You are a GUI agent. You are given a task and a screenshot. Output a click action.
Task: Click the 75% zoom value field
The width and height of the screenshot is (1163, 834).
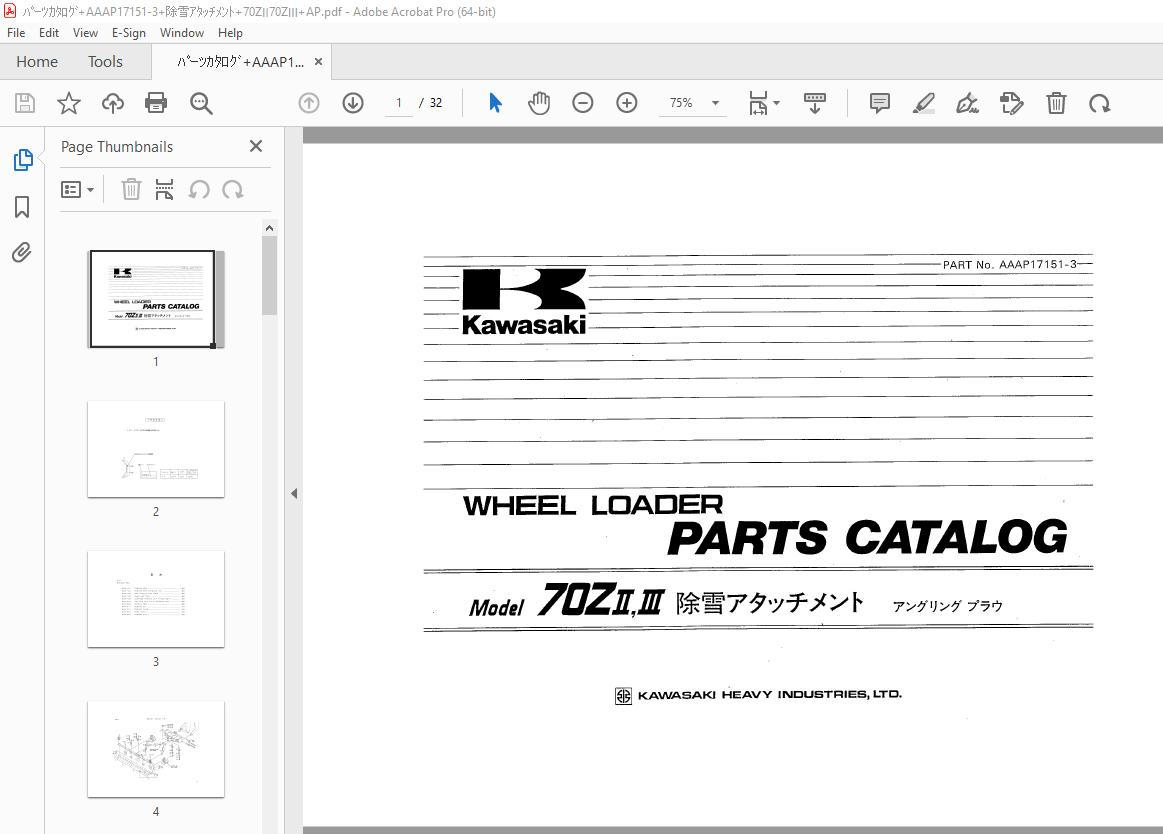click(681, 103)
